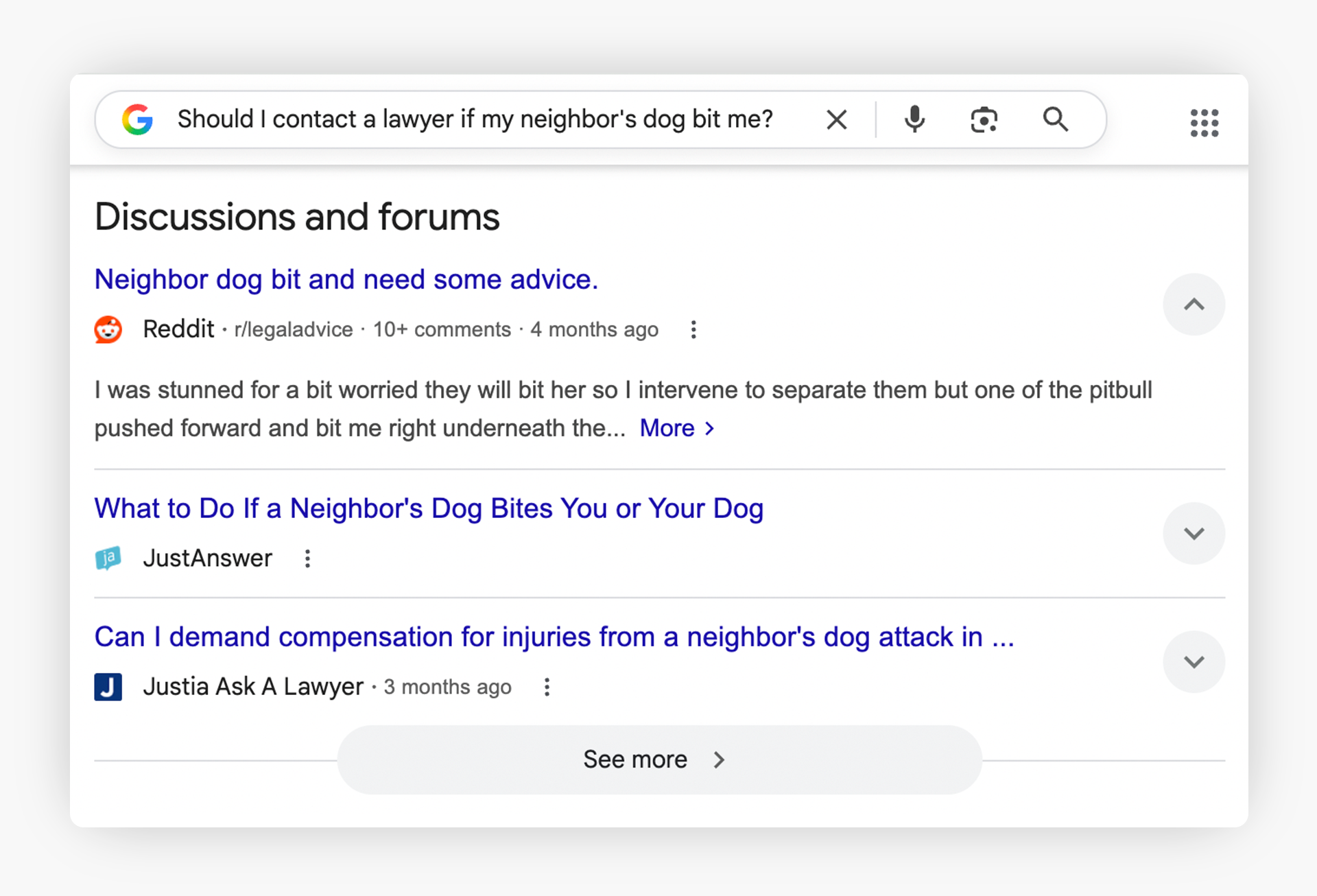The width and height of the screenshot is (1317, 896).
Task: Click the search magnifier icon
Action: pos(1056,119)
